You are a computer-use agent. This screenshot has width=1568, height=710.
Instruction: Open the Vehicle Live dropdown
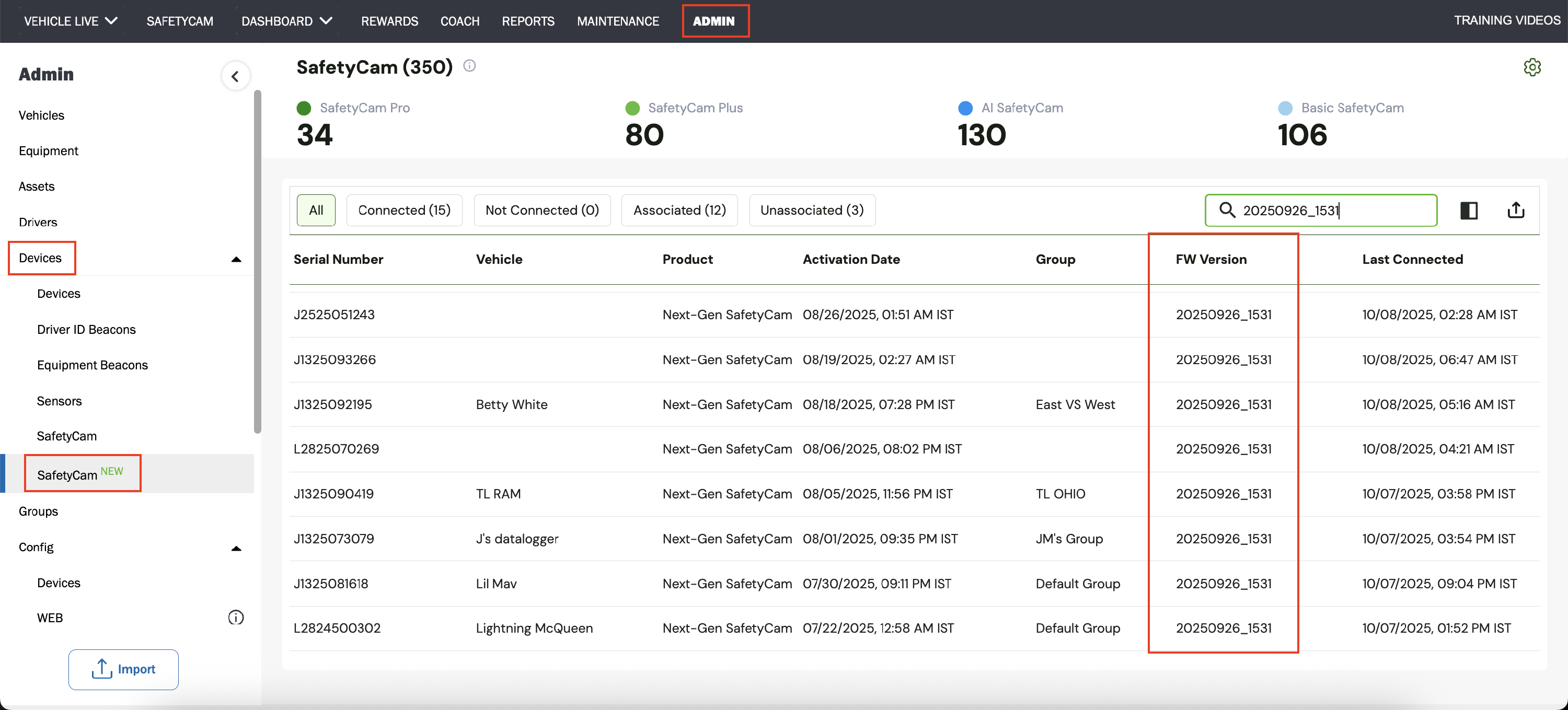pos(71,21)
